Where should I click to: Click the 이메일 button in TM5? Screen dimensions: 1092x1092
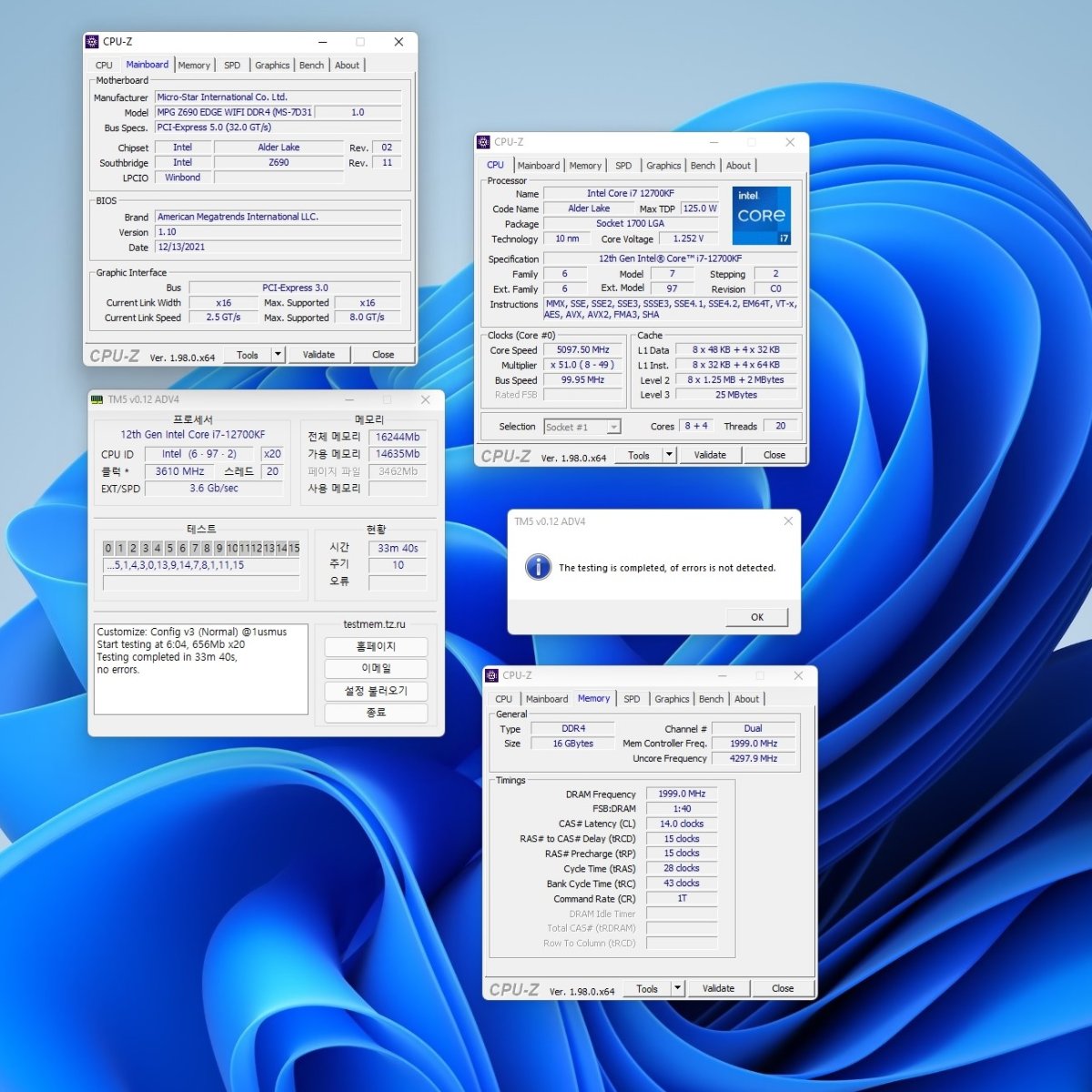[376, 668]
